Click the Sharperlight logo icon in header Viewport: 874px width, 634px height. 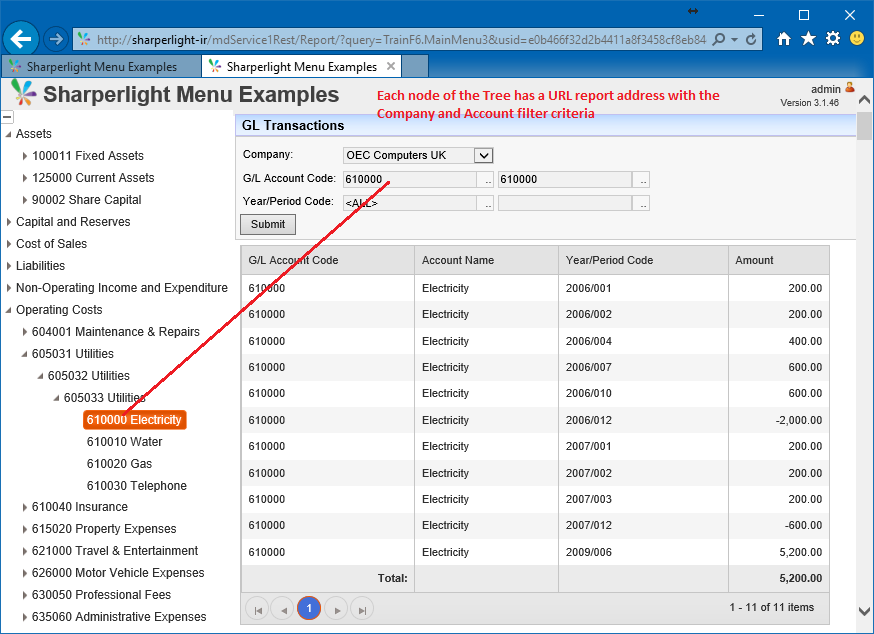(23, 93)
